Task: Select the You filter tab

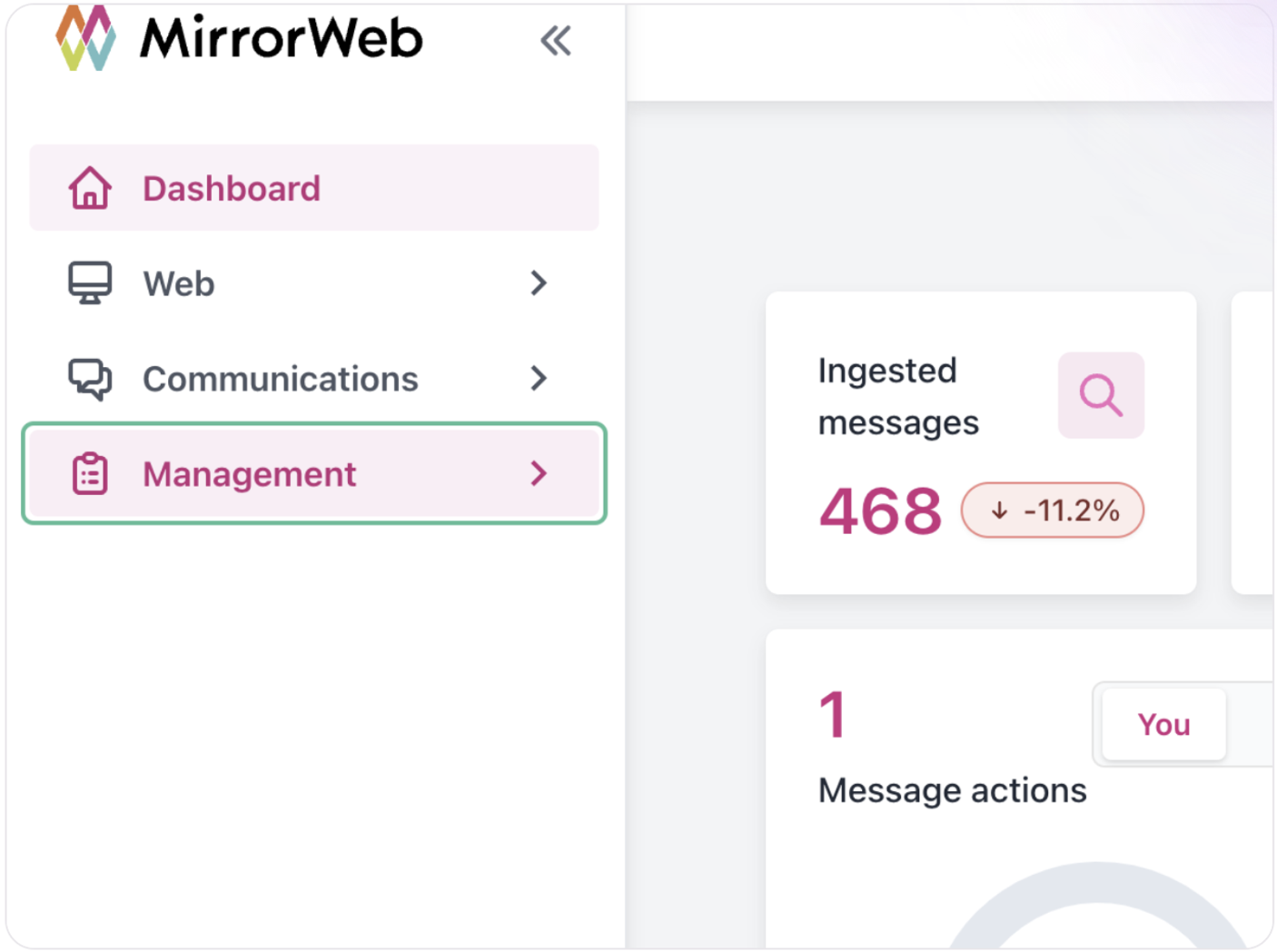Action: pyautogui.click(x=1163, y=724)
